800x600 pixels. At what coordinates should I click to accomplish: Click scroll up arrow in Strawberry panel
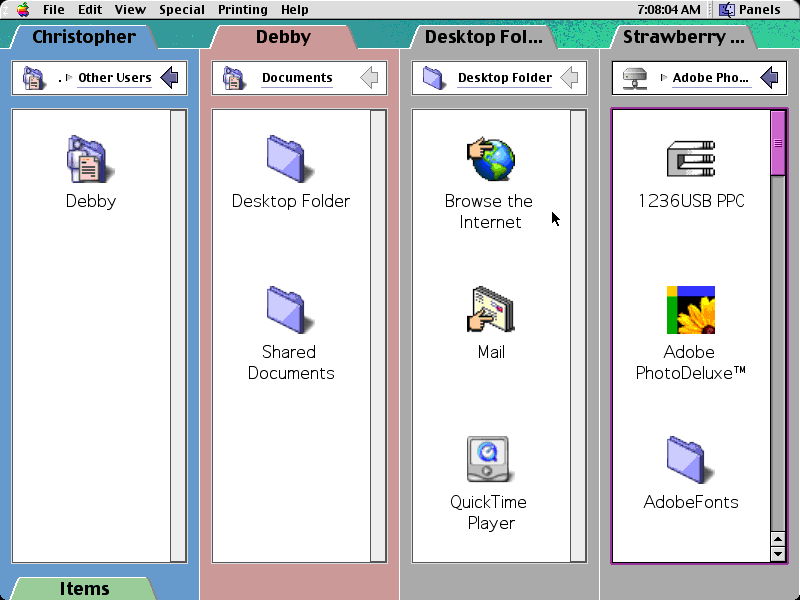[x=778, y=539]
